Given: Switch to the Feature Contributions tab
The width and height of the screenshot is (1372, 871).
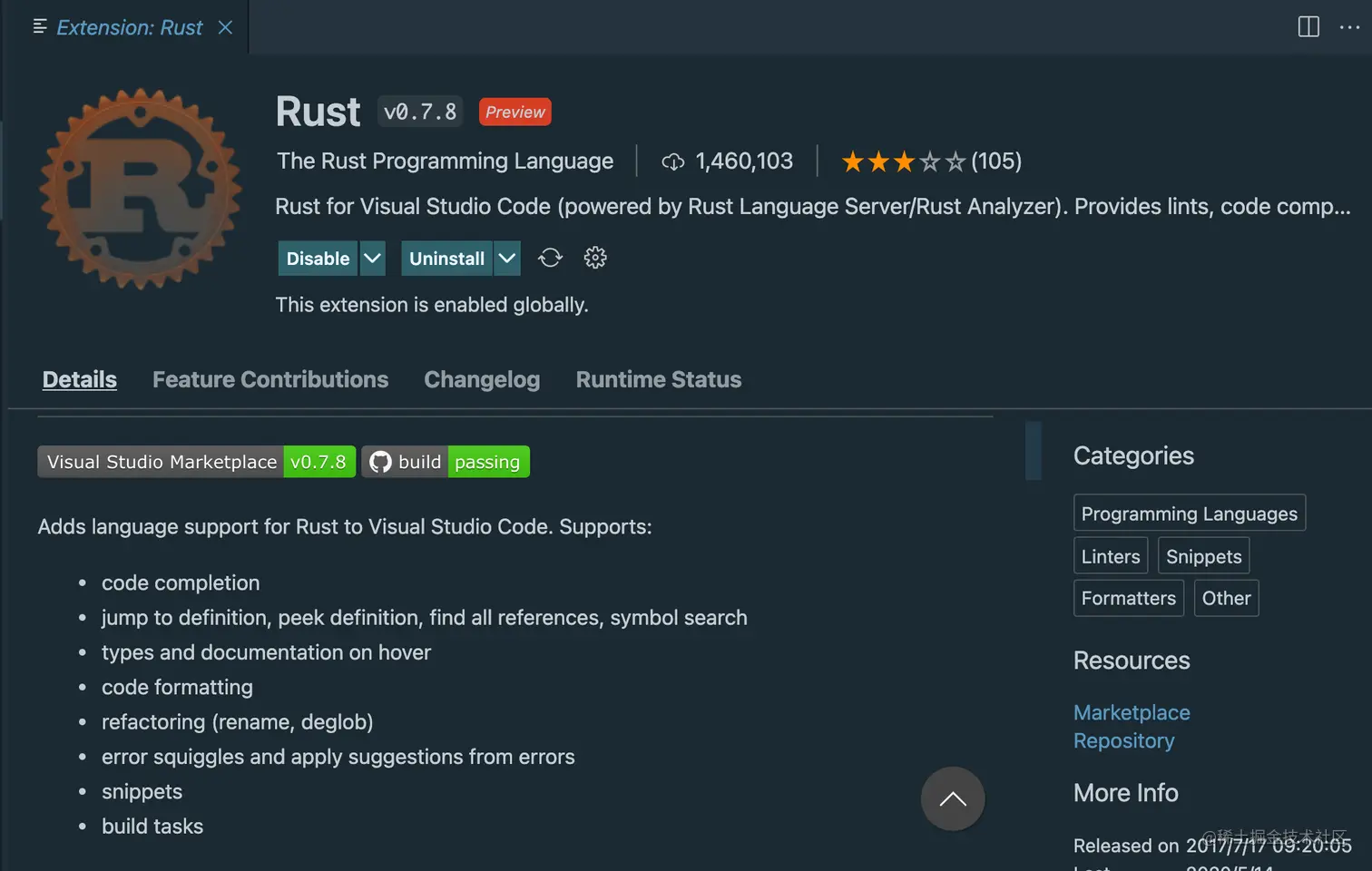Looking at the screenshot, I should (270, 379).
